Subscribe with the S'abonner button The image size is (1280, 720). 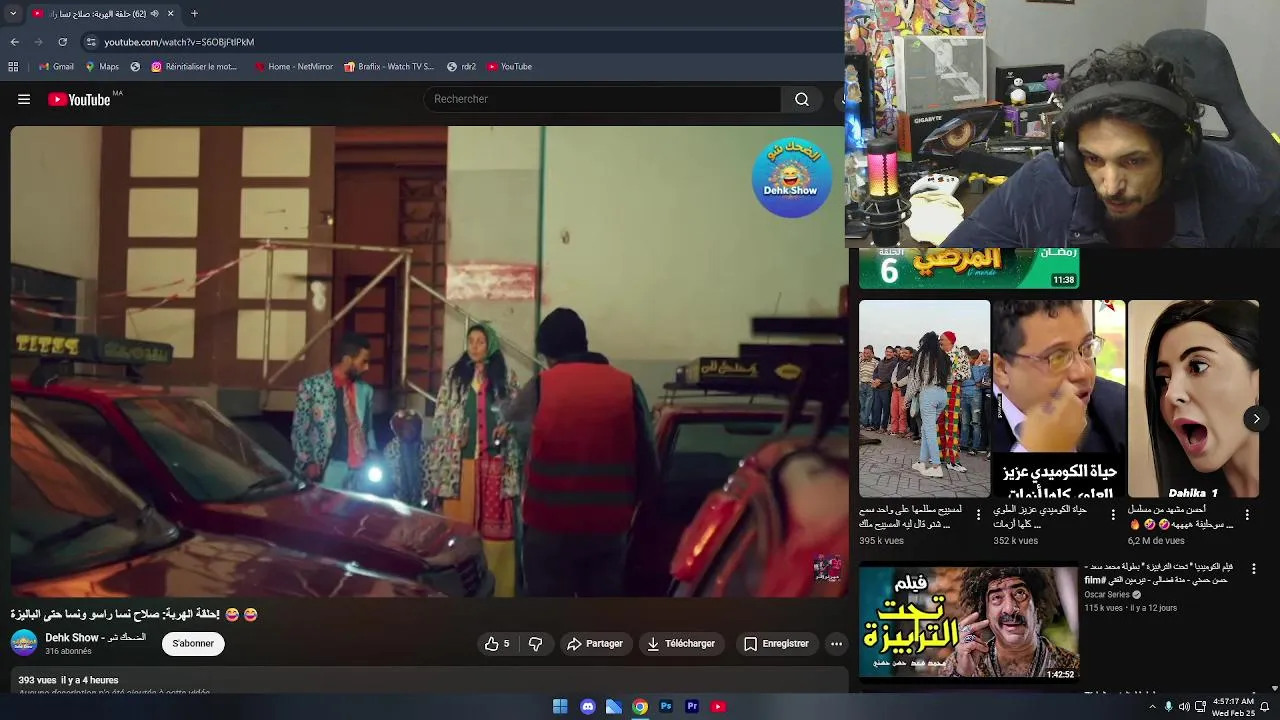pyautogui.click(x=193, y=644)
